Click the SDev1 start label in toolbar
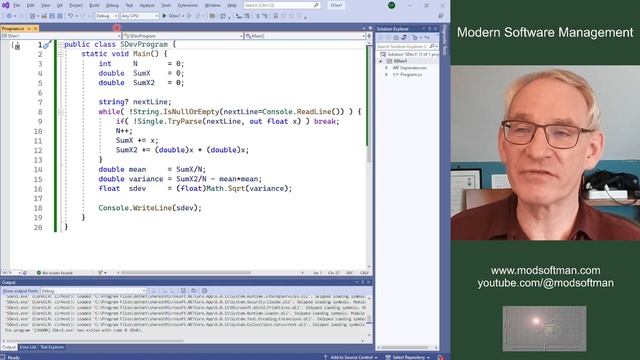The height and width of the screenshot is (360, 640). [x=174, y=16]
